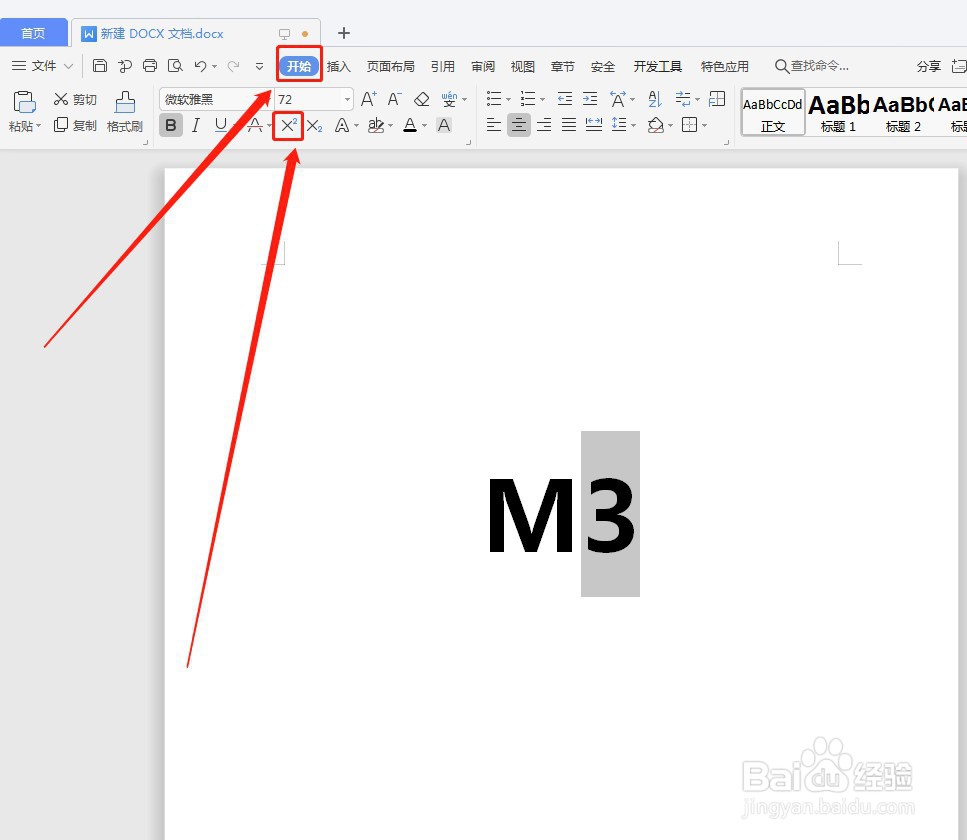Click the Clear Formatting eraser icon
967x840 pixels.
[x=422, y=99]
